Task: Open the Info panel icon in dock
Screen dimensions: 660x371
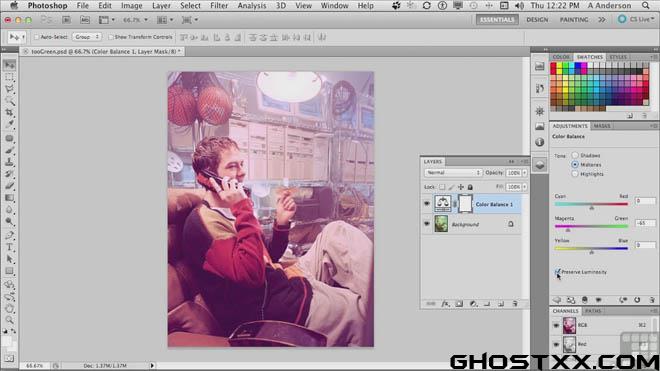Action: point(540,142)
